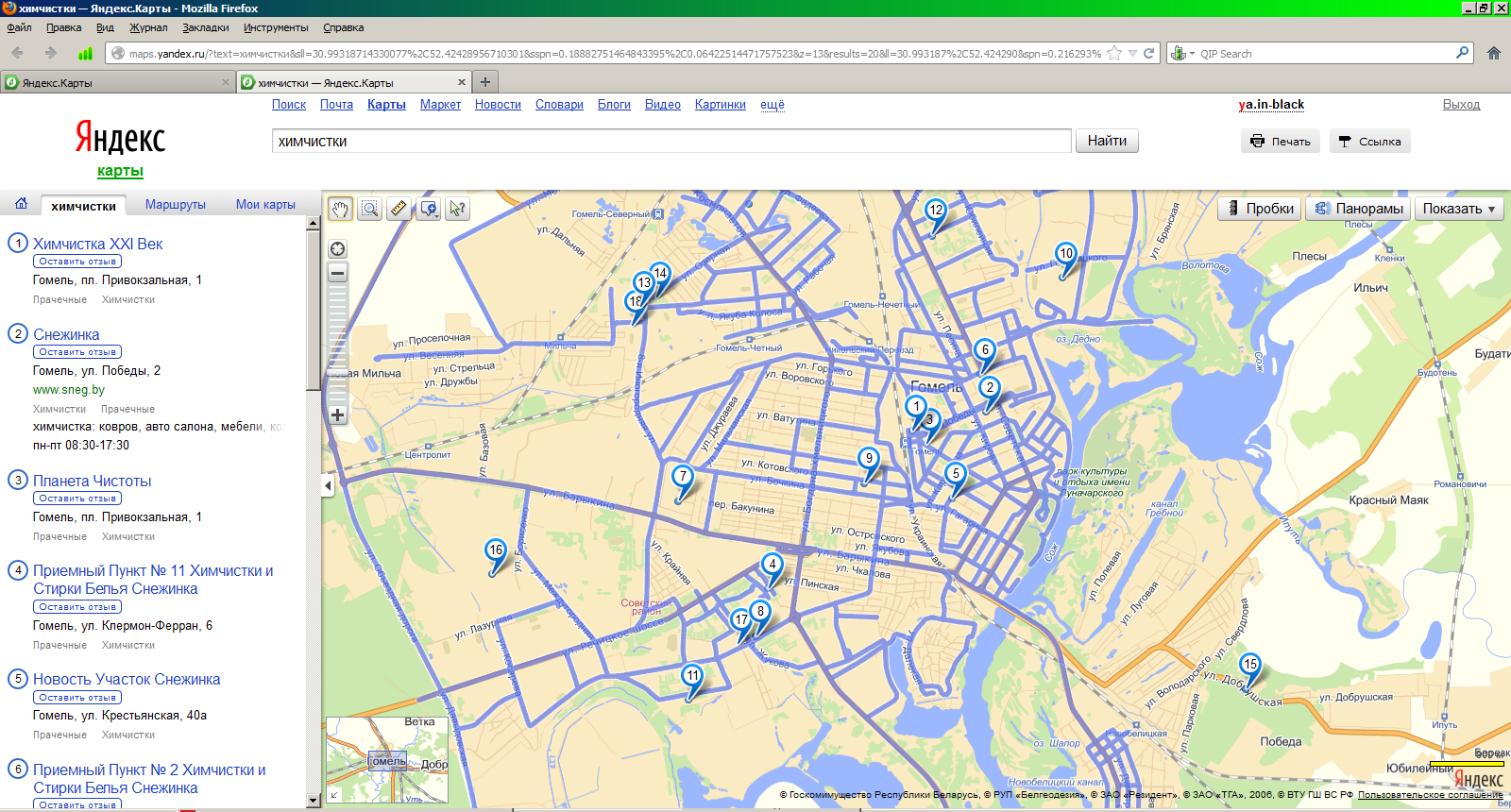Select the химчистки results tab
Image resolution: width=1511 pixels, height=812 pixels.
83,206
